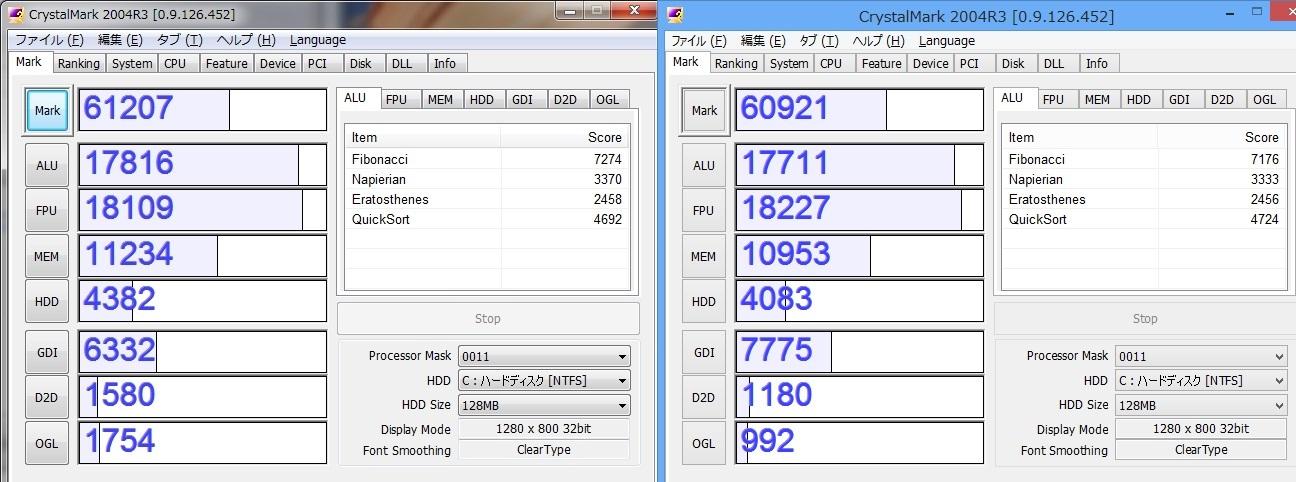1296x482 pixels.
Task: Open the ファイル (F) menu in the right window
Action: pyautogui.click(x=700, y=41)
